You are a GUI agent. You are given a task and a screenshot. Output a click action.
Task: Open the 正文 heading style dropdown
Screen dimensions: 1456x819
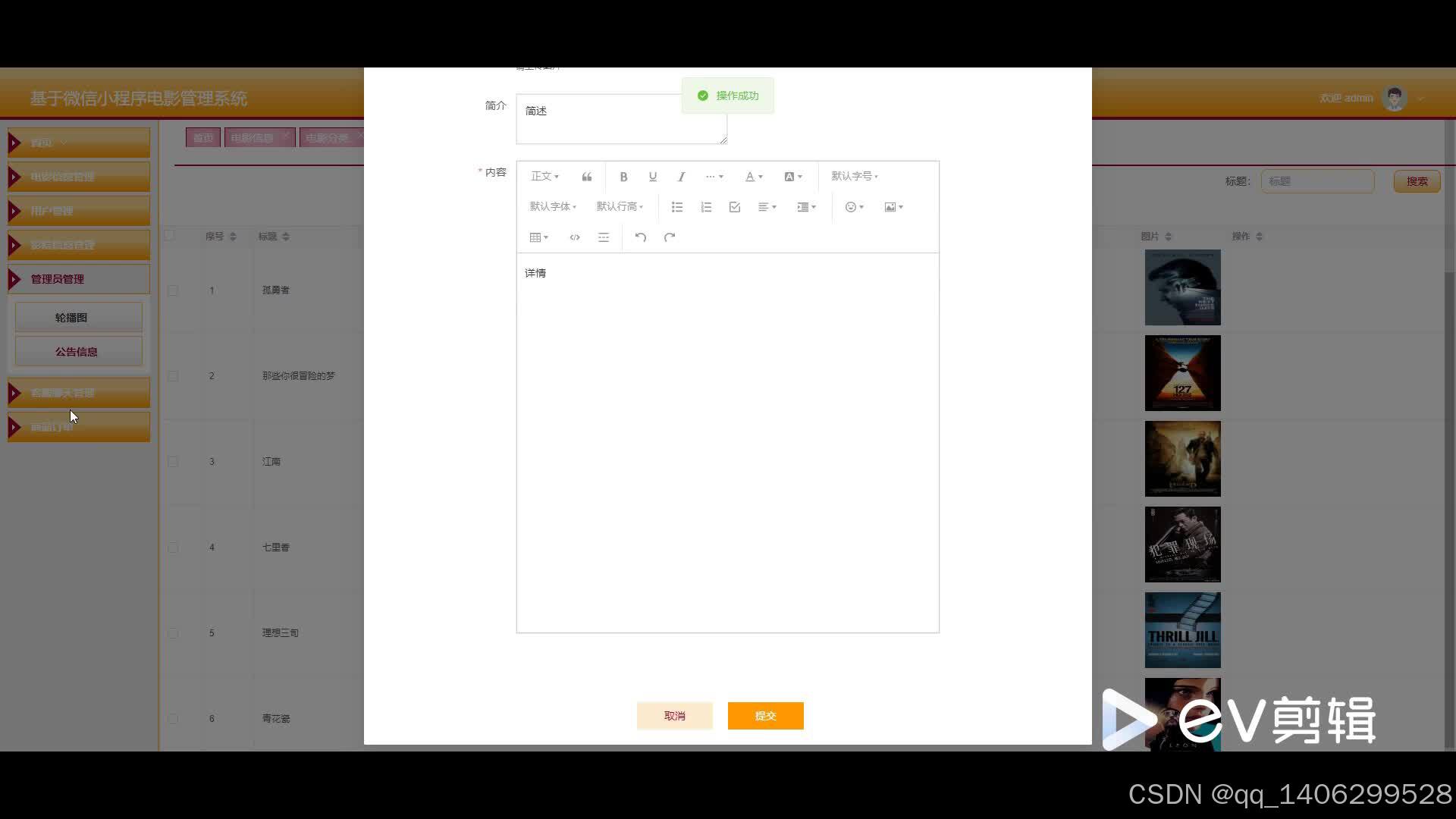point(544,177)
